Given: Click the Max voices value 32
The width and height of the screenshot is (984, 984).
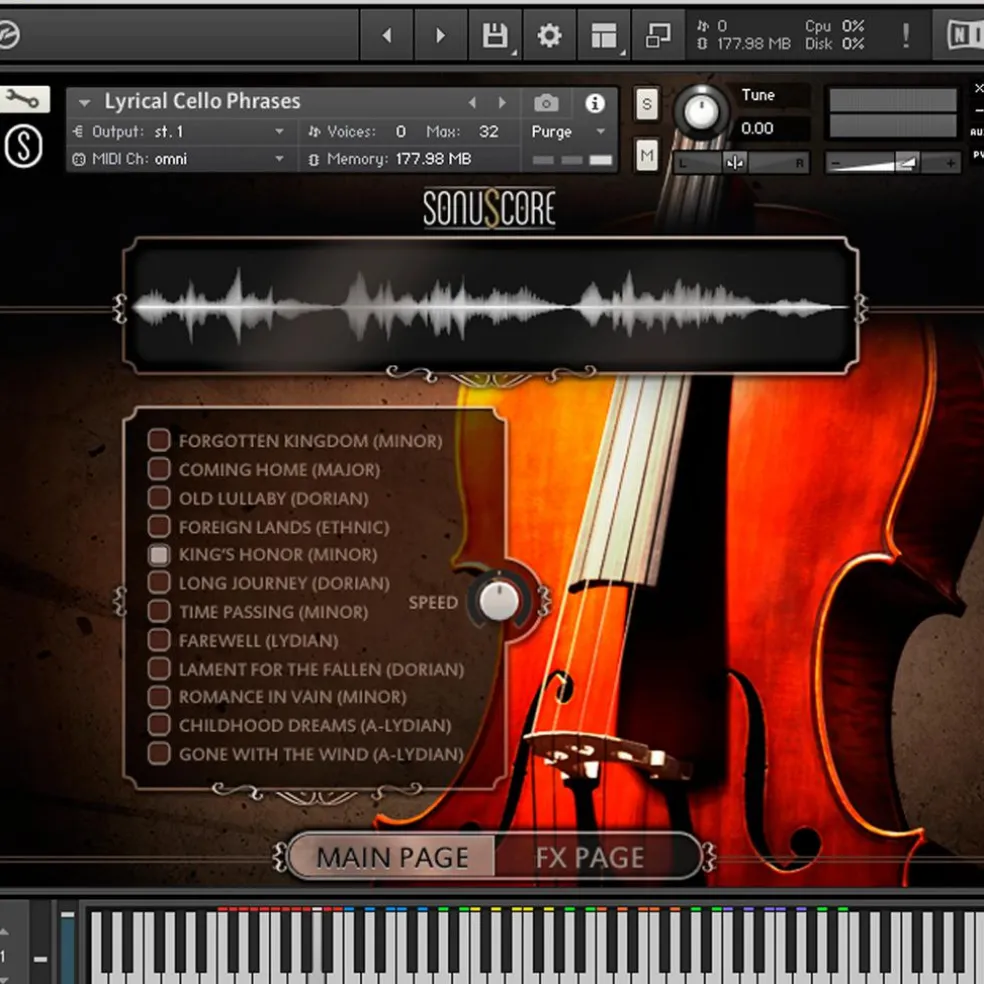Looking at the screenshot, I should tap(488, 132).
